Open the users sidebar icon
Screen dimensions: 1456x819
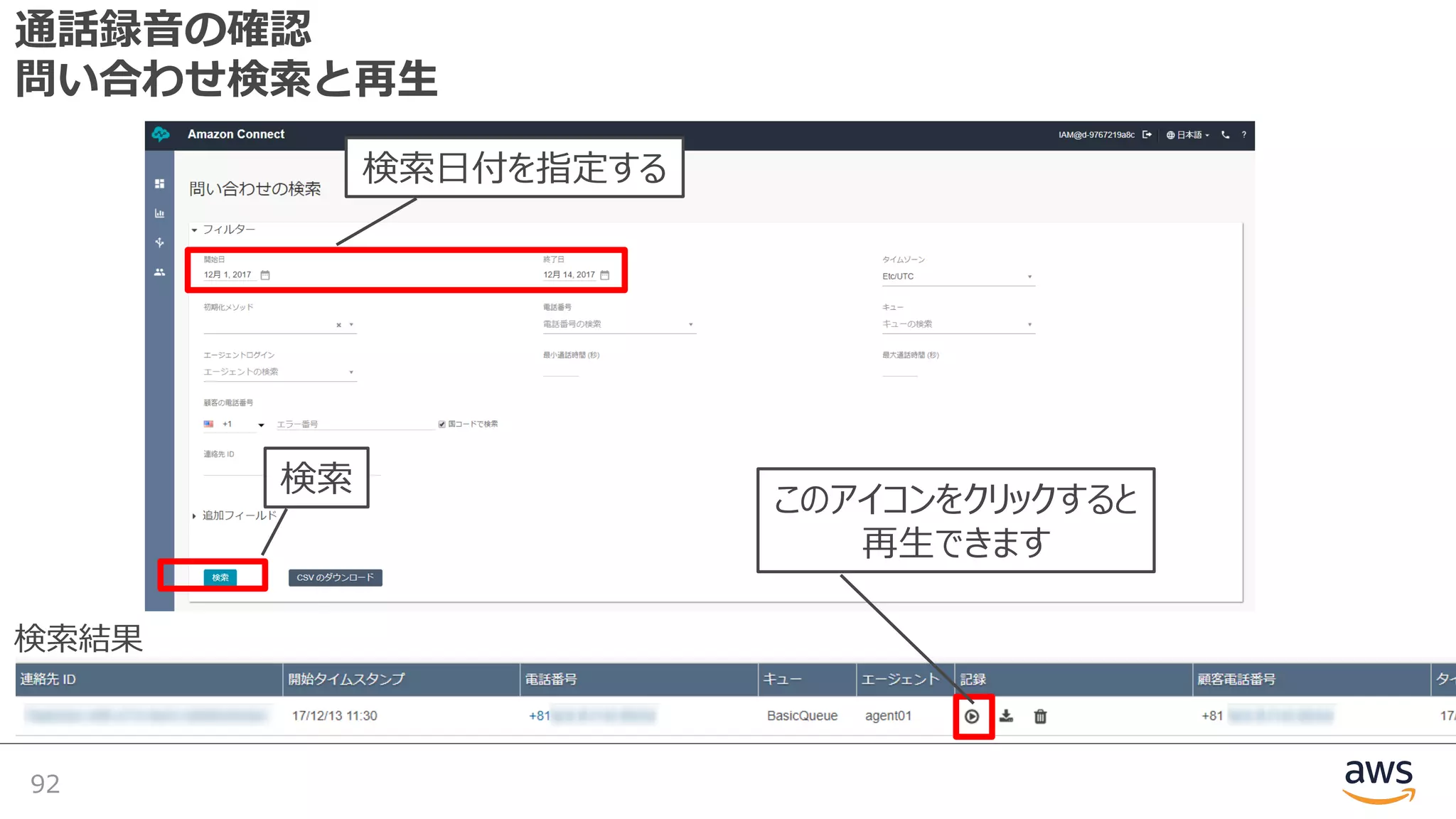pos(159,272)
